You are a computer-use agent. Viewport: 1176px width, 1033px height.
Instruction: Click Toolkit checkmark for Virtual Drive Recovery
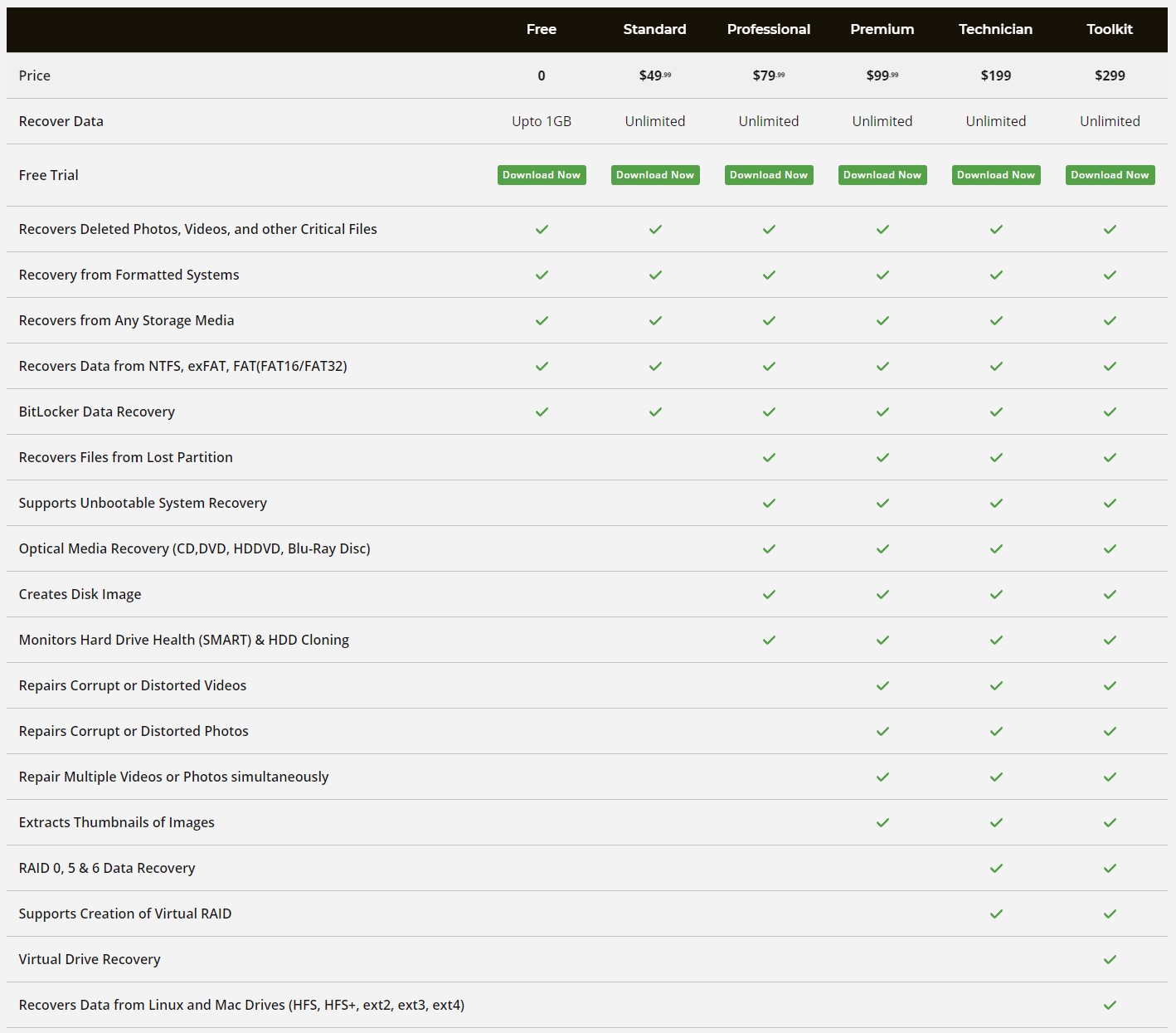click(x=1110, y=959)
